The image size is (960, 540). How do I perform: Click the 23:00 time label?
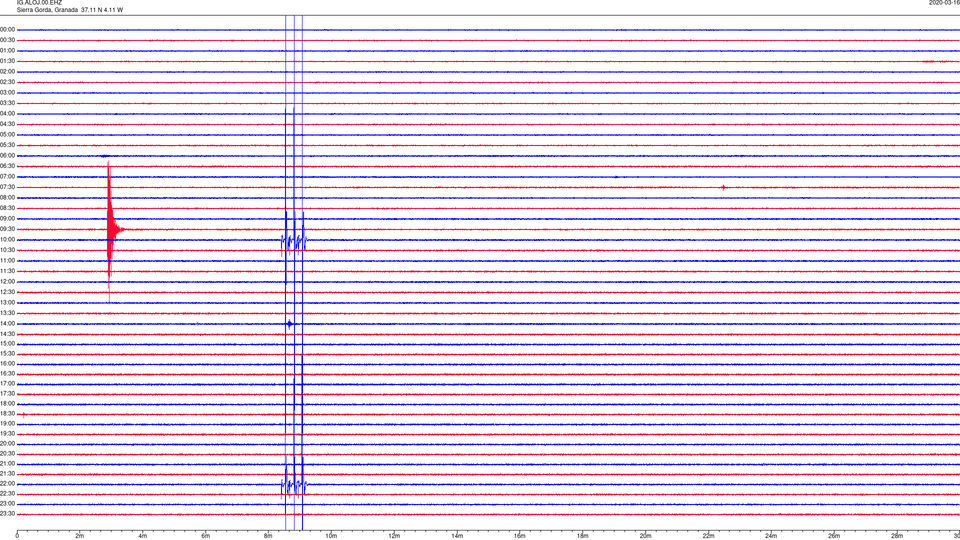[x=7, y=504]
